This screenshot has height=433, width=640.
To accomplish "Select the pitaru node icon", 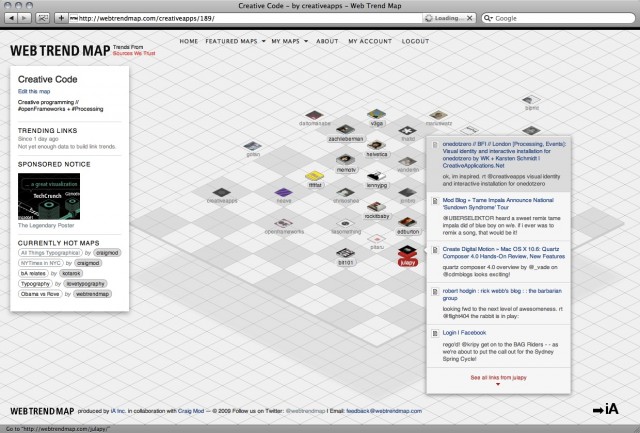I will click(376, 238).
